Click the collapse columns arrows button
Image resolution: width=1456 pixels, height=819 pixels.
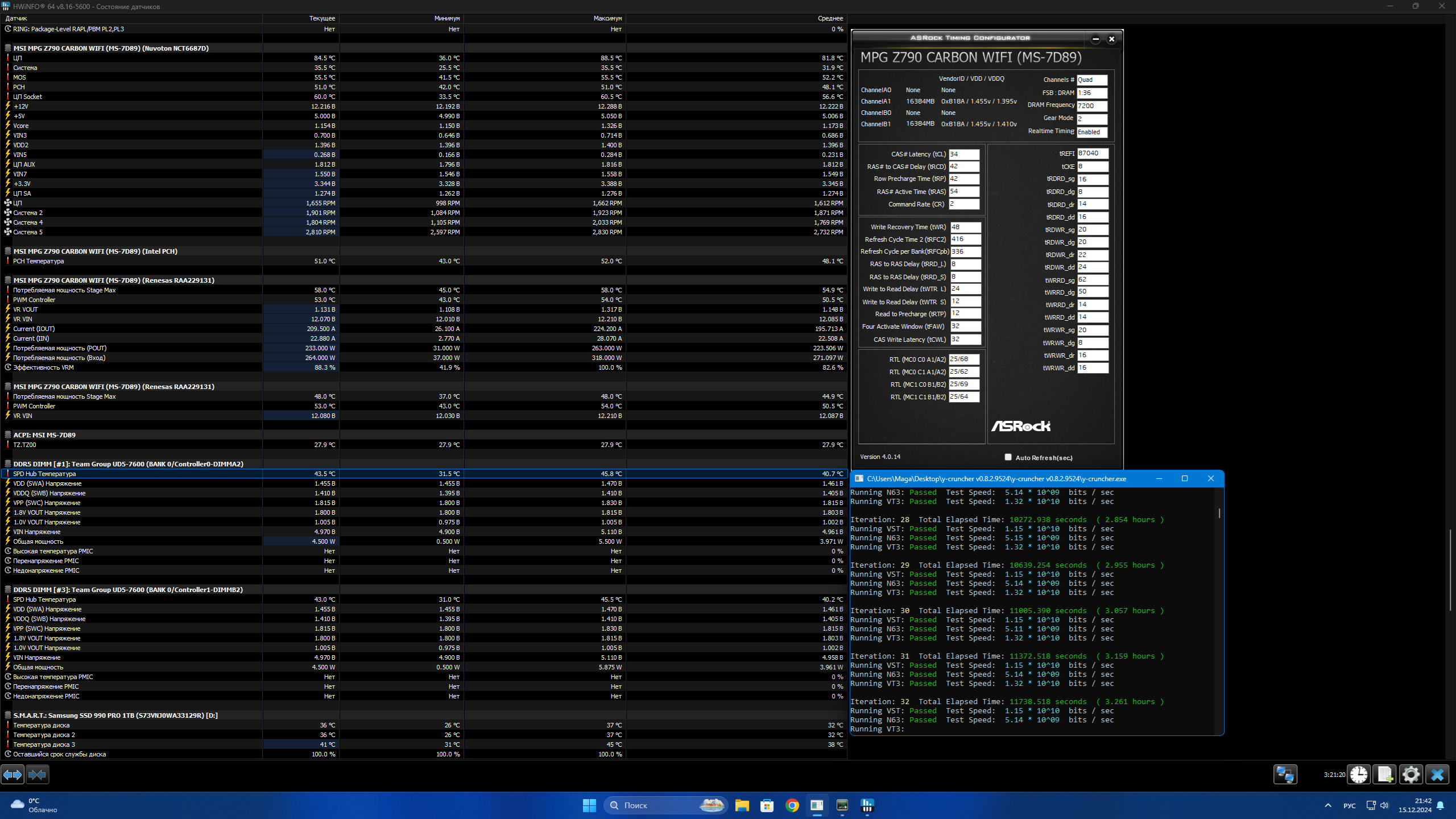(38, 774)
